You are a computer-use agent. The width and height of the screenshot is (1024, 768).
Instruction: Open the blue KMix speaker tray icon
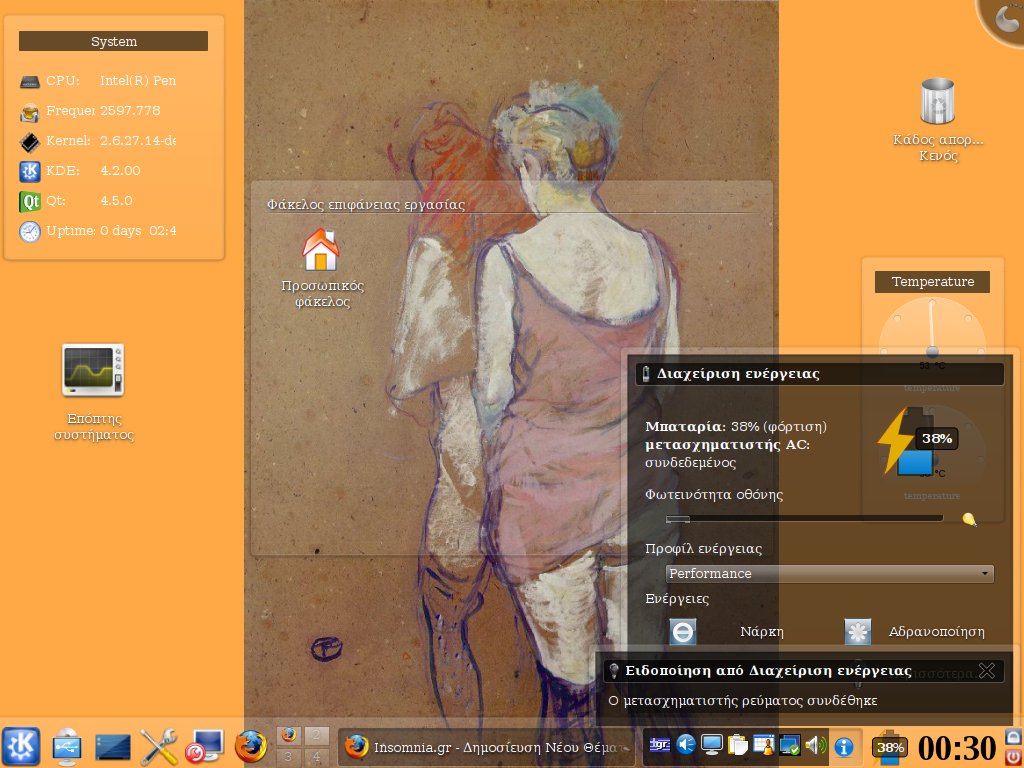(x=686, y=744)
